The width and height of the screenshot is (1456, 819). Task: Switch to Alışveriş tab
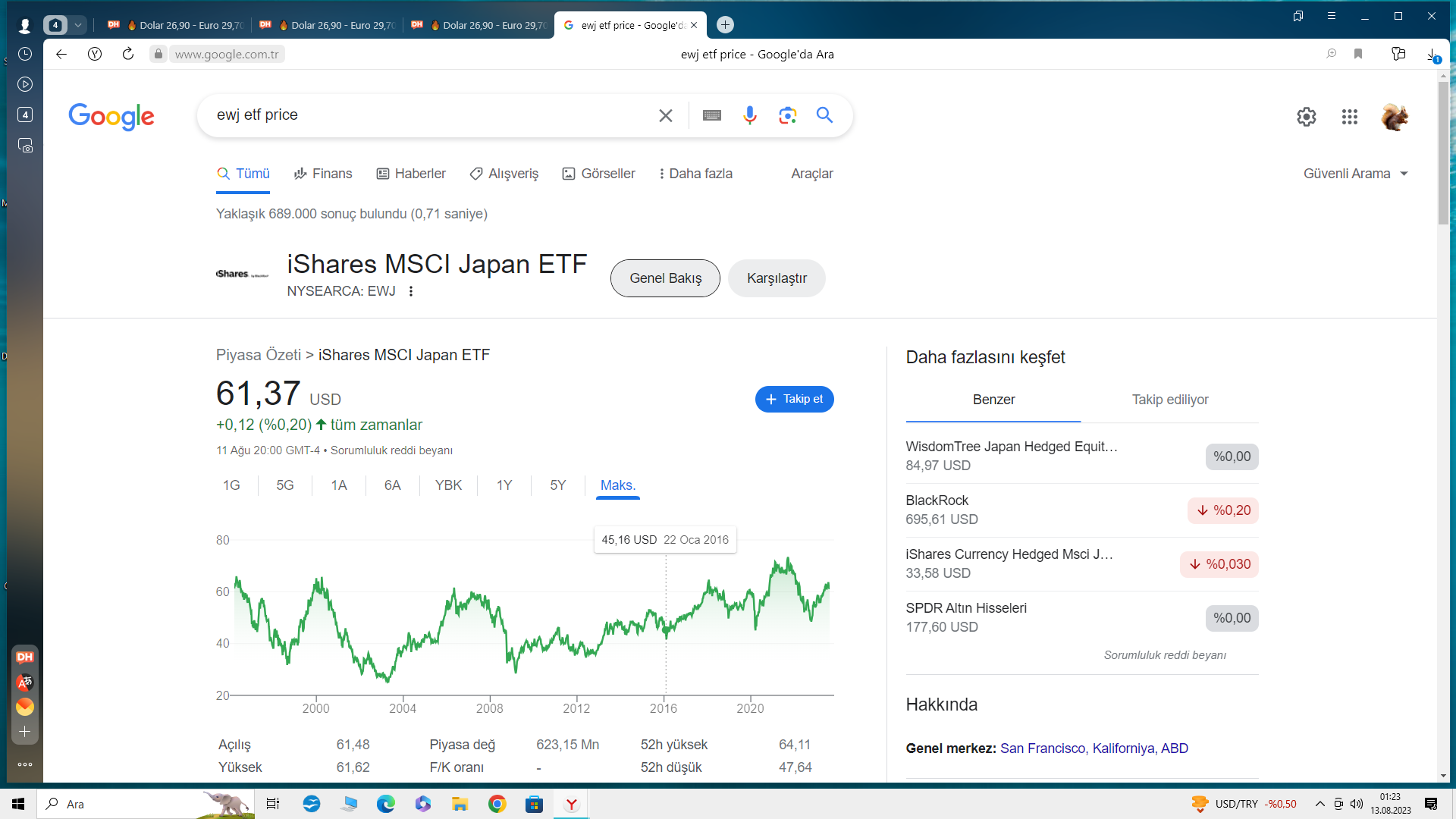(x=504, y=174)
